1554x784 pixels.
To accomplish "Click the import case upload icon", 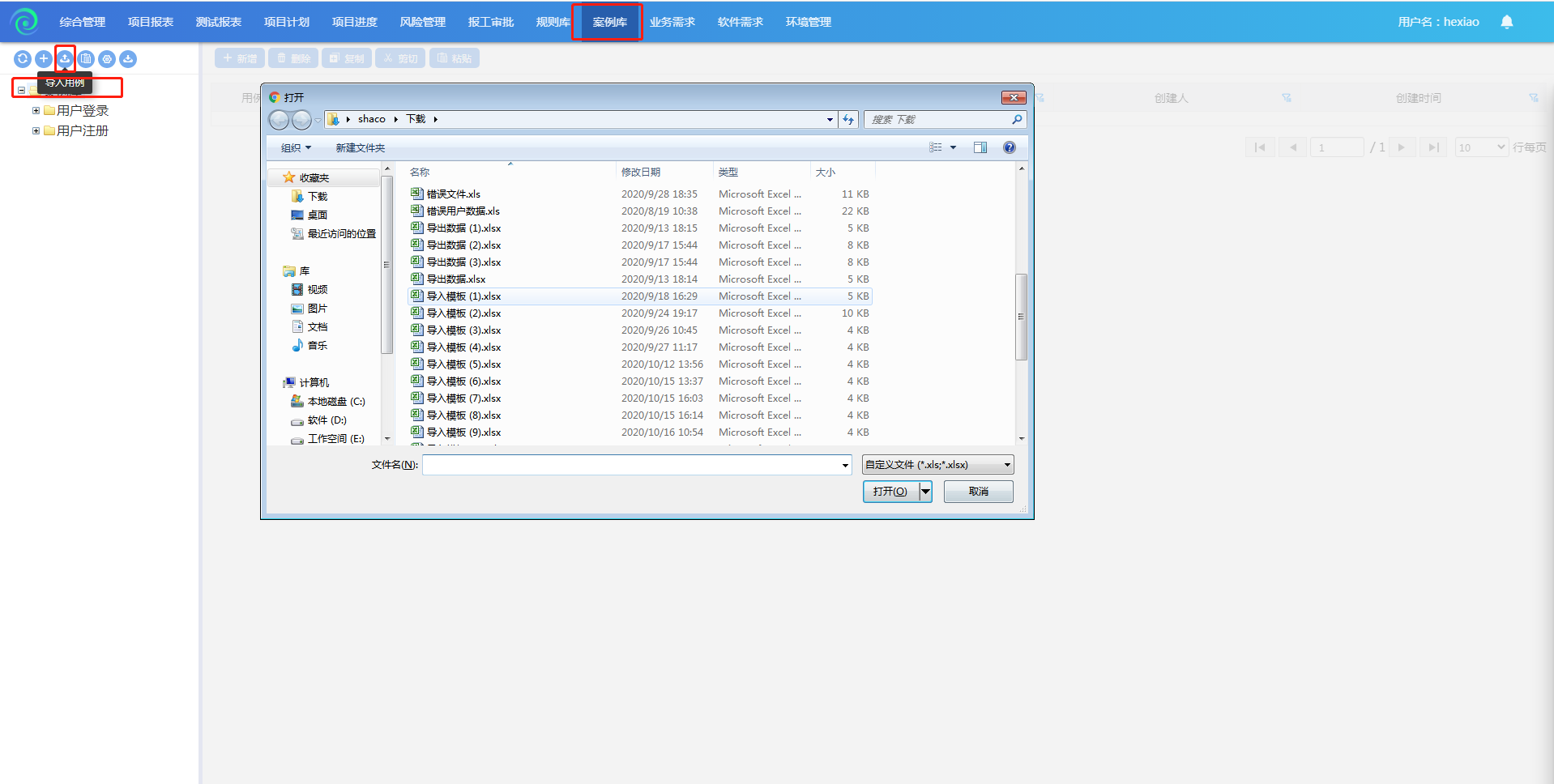I will [x=65, y=58].
